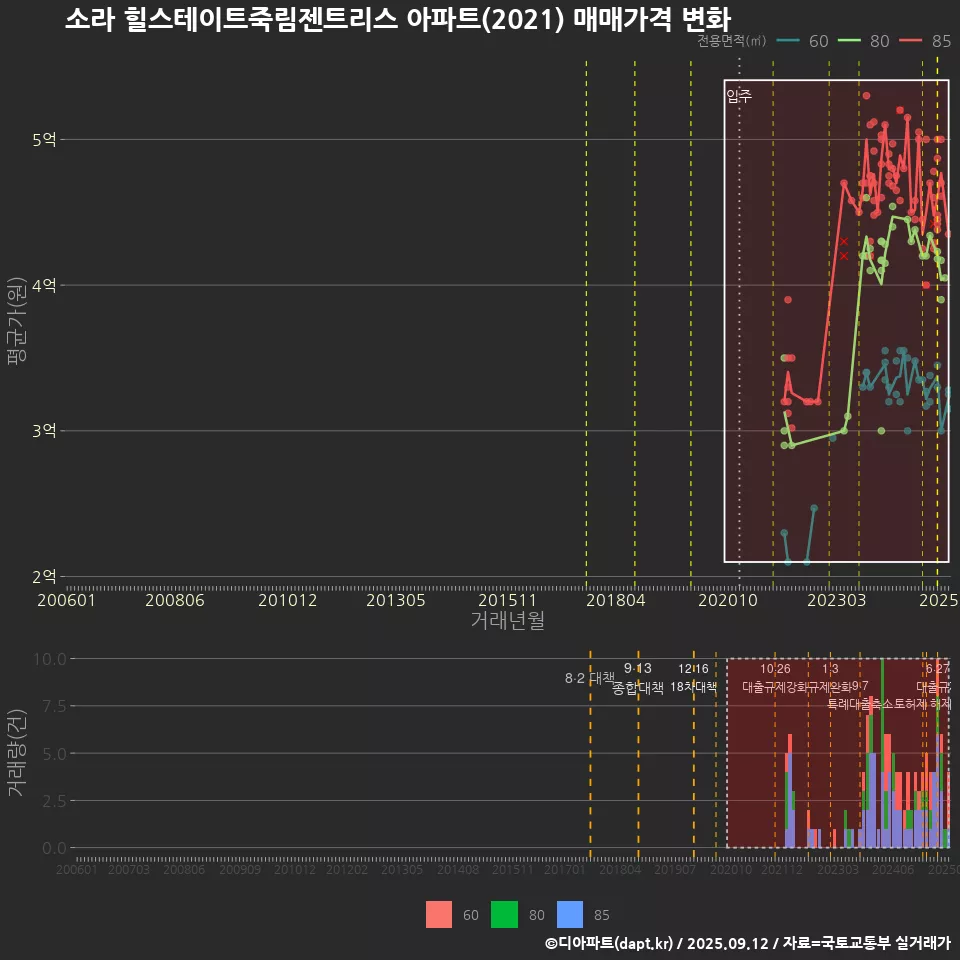Image resolution: width=960 pixels, height=960 pixels.
Task: Click the '평균가(원)' y-axis title
Action: (17, 321)
